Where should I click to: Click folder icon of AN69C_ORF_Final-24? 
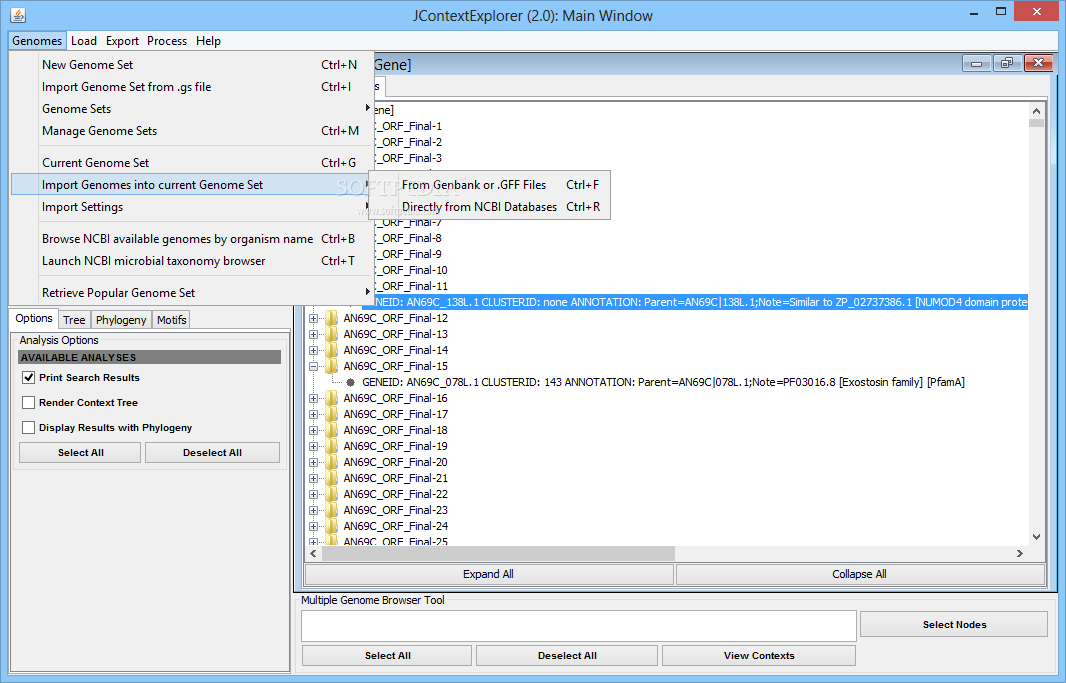332,526
